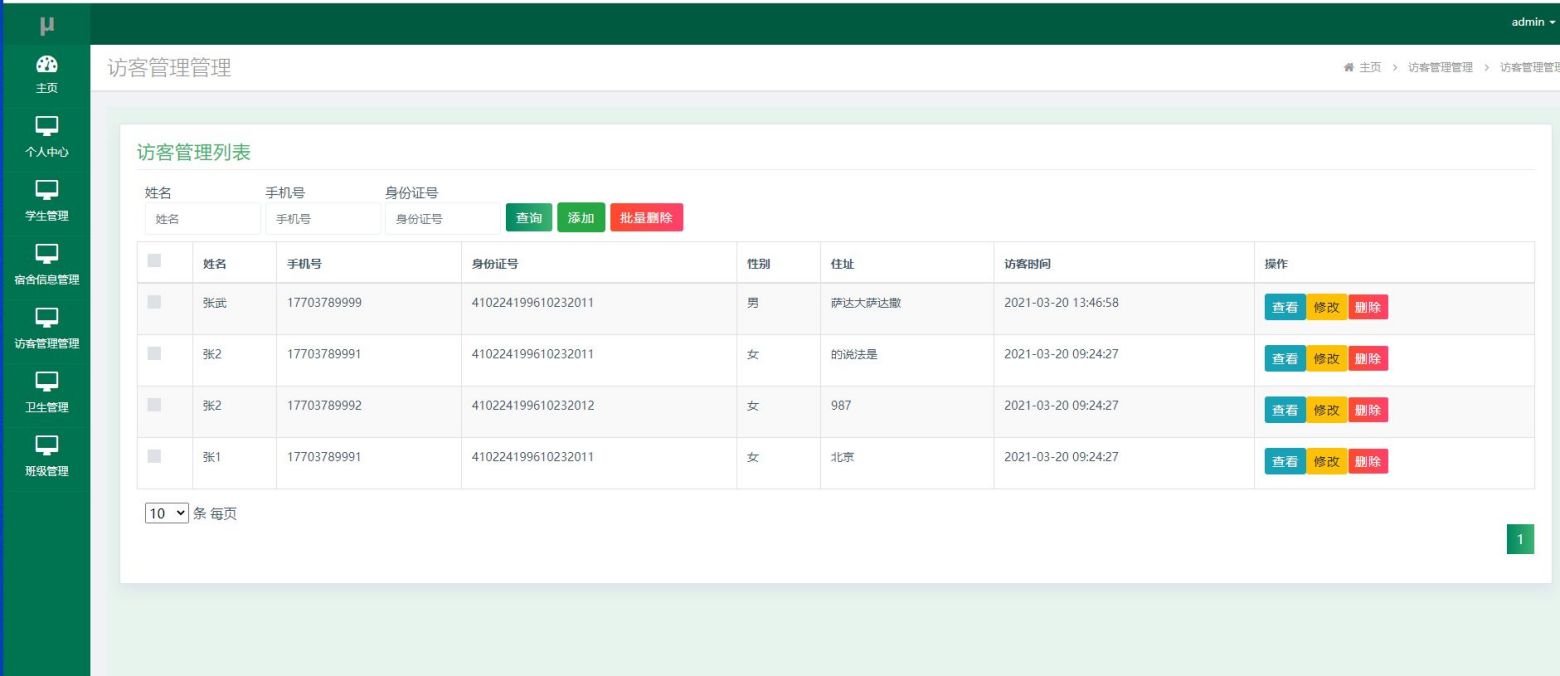Click 修改 for row with address 的说法是
This screenshot has height=676, width=1560.
point(1327,359)
